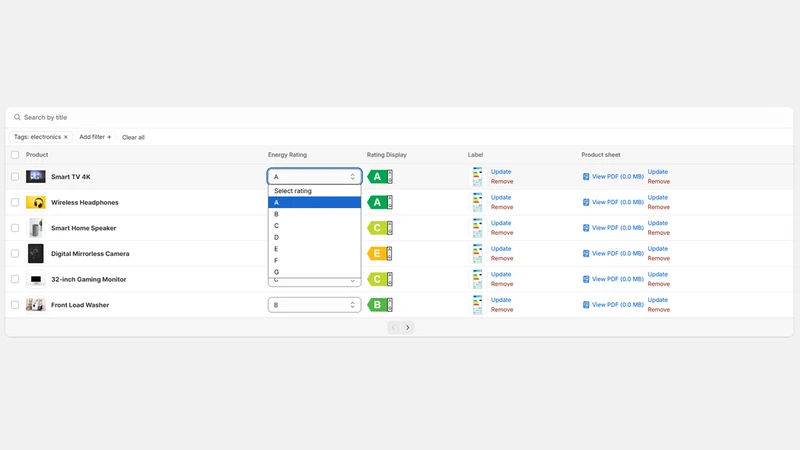The height and width of the screenshot is (450, 800).
Task: Open the Digital Mirrorless Camera thumbnail
Action: coord(36,254)
